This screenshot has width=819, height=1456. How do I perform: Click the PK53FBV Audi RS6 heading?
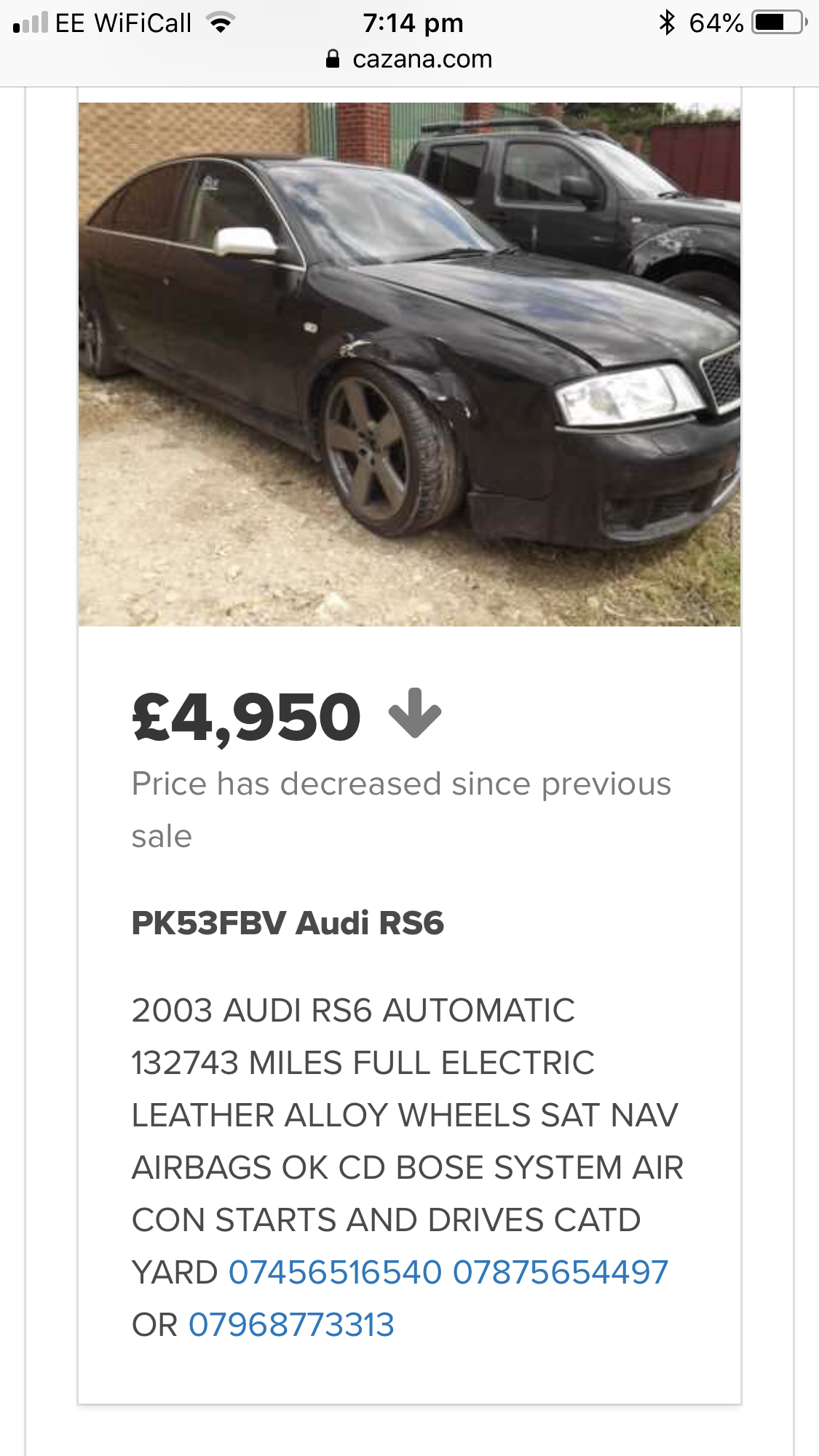pos(288,923)
